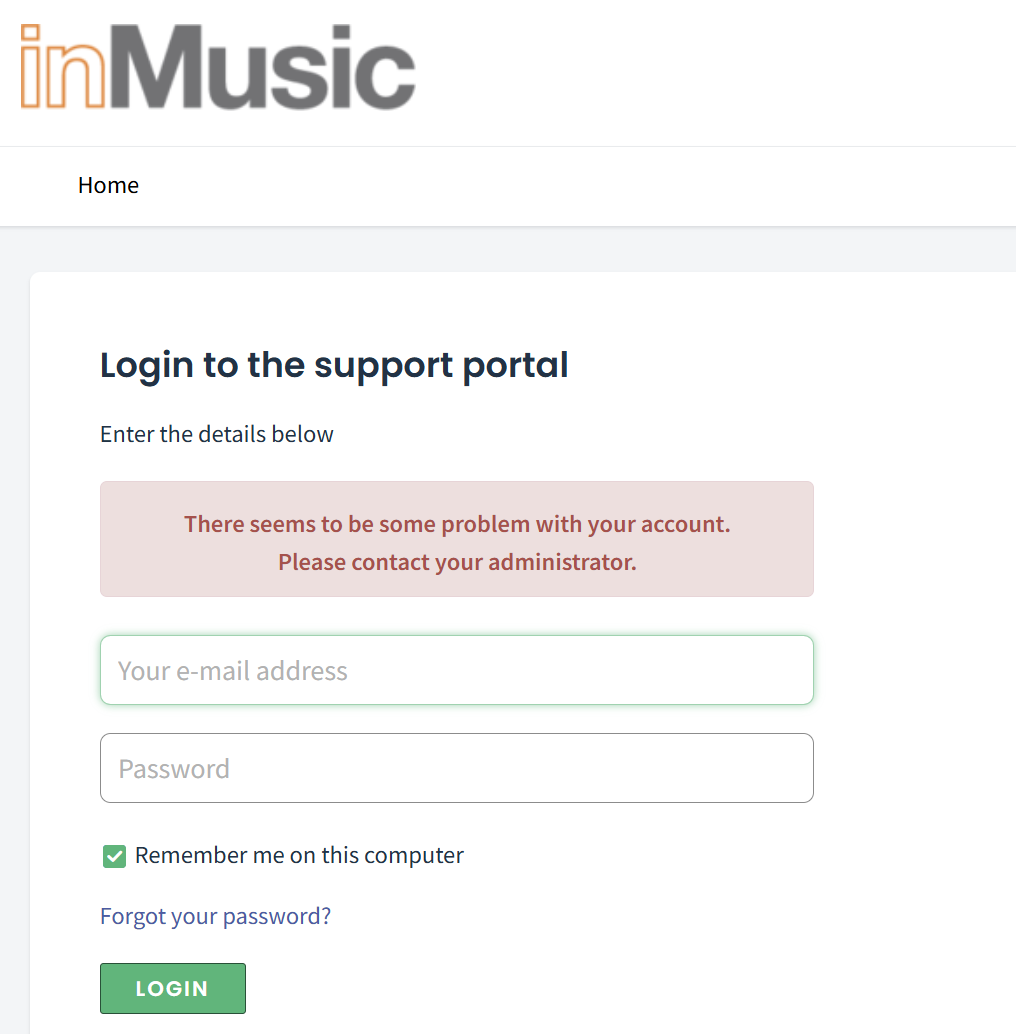Click the "Password" placeholder text
This screenshot has height=1034, width=1016.
tap(174, 769)
